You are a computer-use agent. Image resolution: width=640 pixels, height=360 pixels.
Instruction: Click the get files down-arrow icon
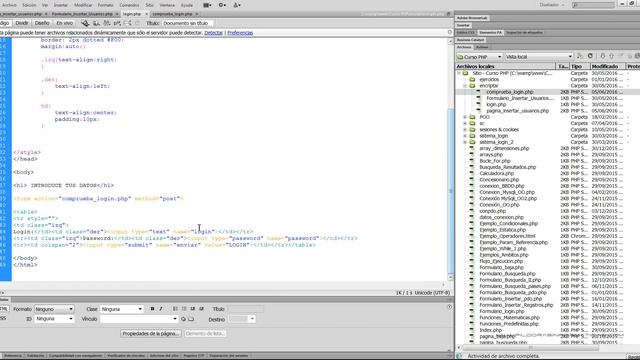click(x=602, y=56)
